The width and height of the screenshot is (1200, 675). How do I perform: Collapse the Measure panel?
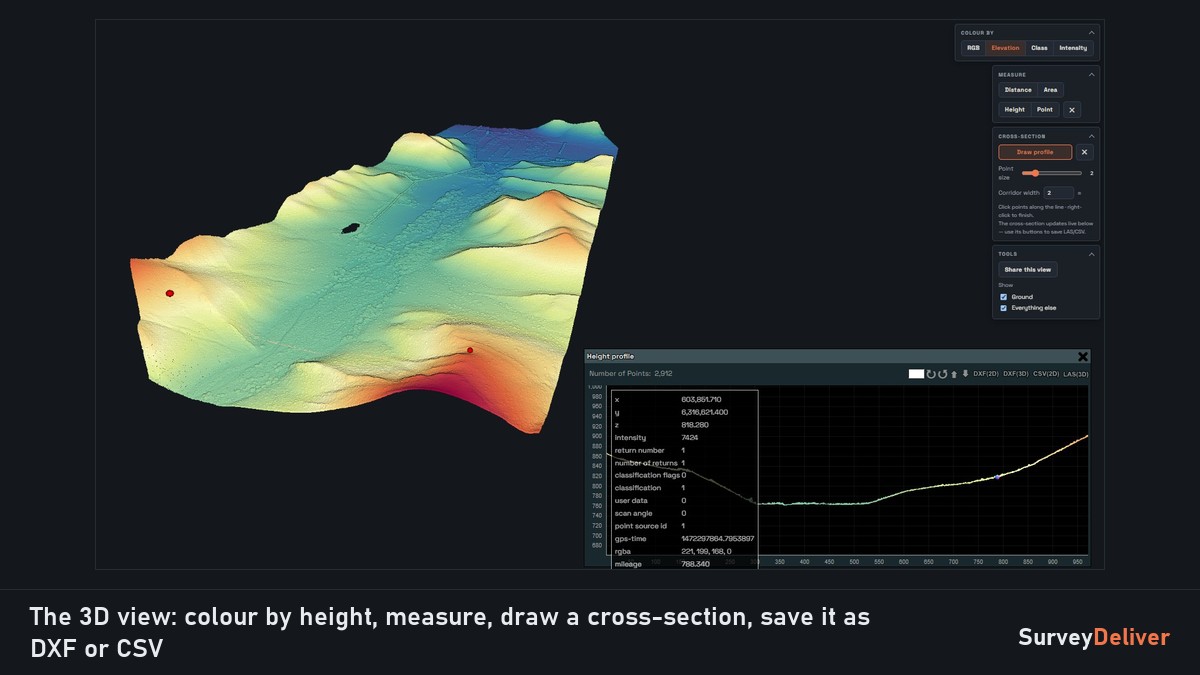click(1092, 75)
